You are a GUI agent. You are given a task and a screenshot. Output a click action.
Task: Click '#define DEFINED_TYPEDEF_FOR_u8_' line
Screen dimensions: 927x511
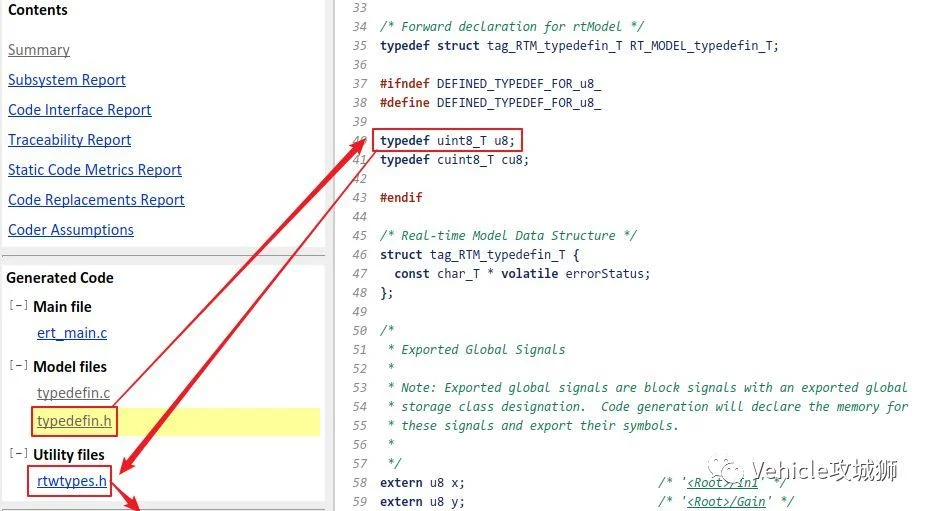491,103
